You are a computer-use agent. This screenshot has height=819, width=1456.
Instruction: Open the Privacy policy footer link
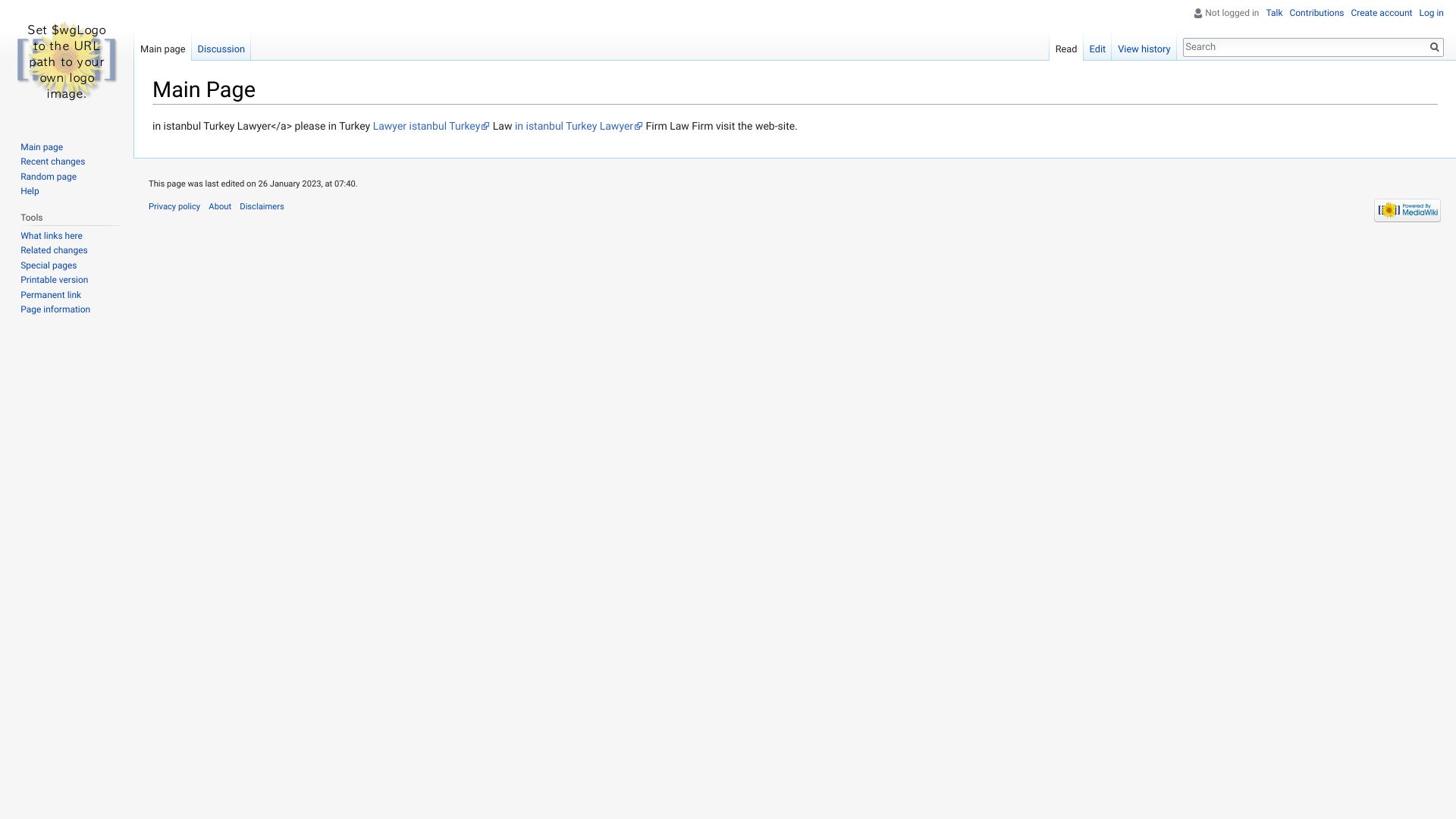(174, 206)
